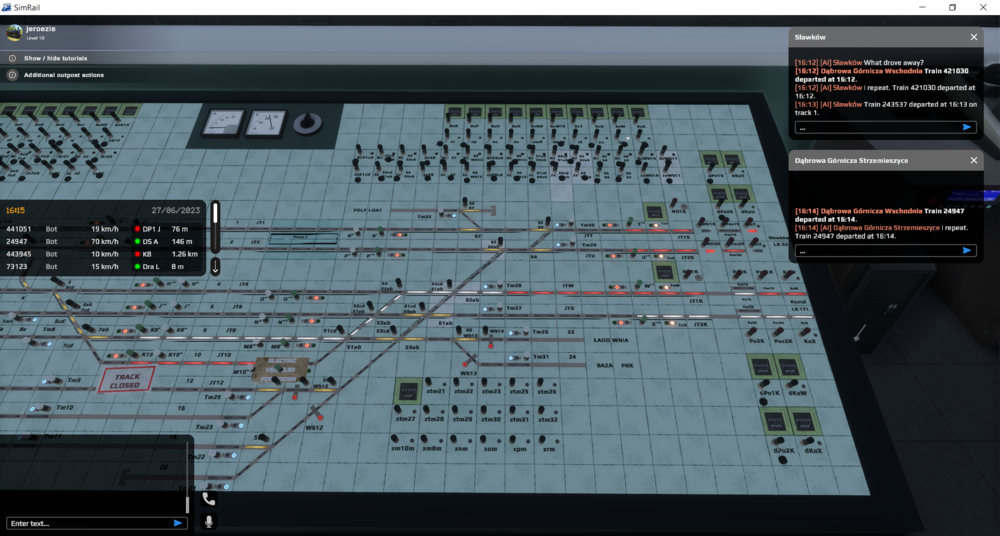Click the microphone icon
The image size is (1000, 536).
click(x=209, y=521)
